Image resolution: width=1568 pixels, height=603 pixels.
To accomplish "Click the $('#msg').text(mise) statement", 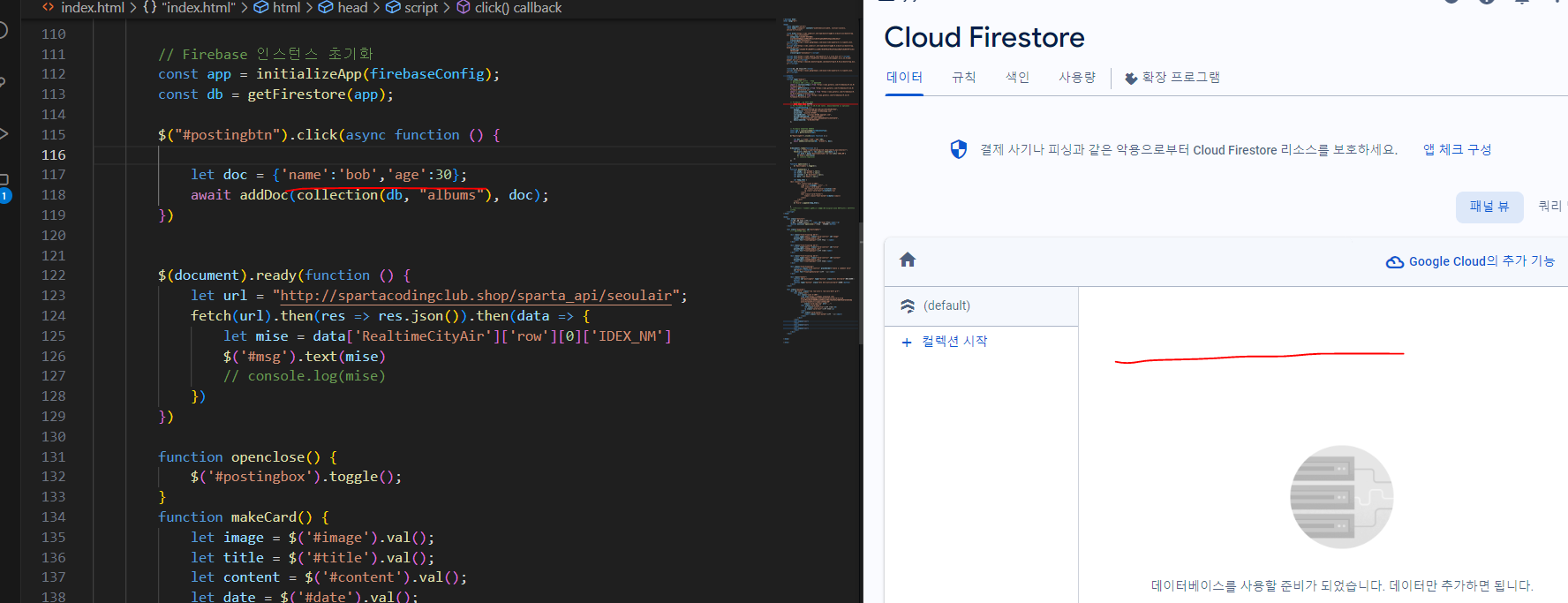I will tap(305, 357).
